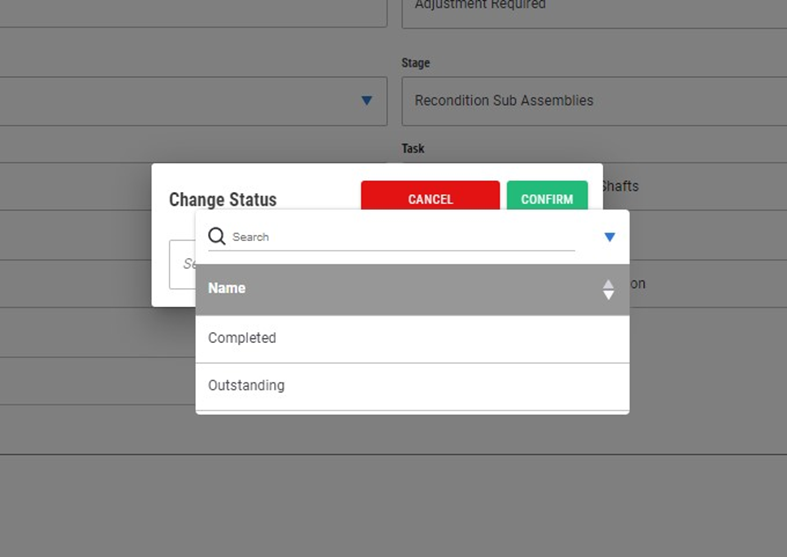Click the Name column header text
This screenshot has width=787, height=557.
(227, 288)
